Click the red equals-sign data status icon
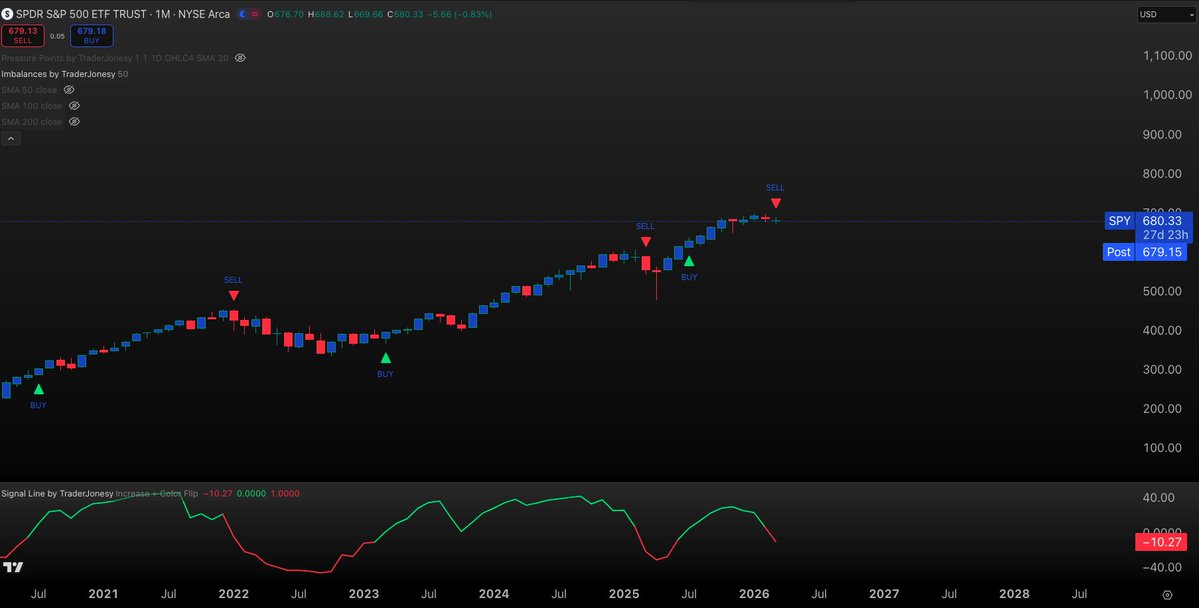This screenshot has width=1199, height=608. (x=255, y=14)
